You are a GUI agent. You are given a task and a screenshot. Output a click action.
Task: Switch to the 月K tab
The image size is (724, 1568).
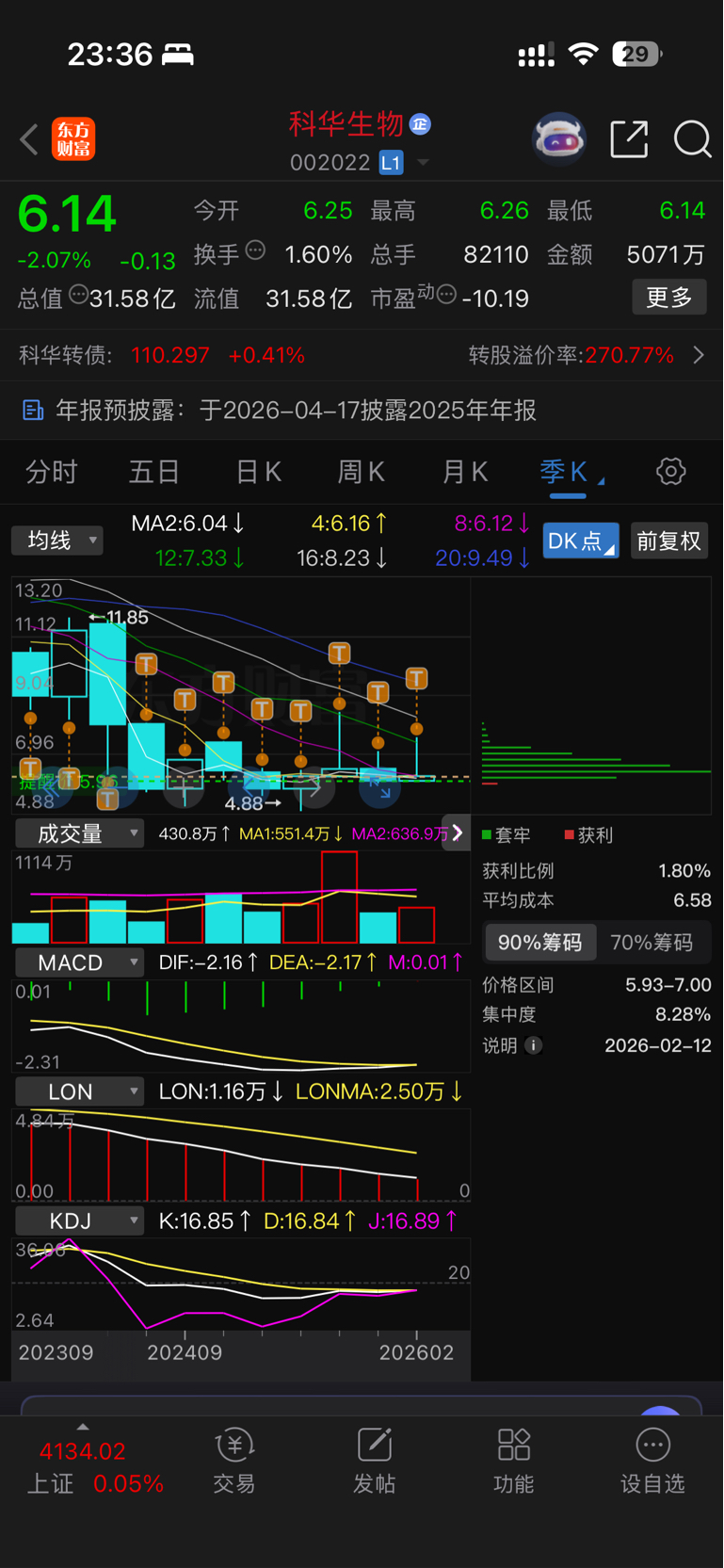pyautogui.click(x=465, y=471)
